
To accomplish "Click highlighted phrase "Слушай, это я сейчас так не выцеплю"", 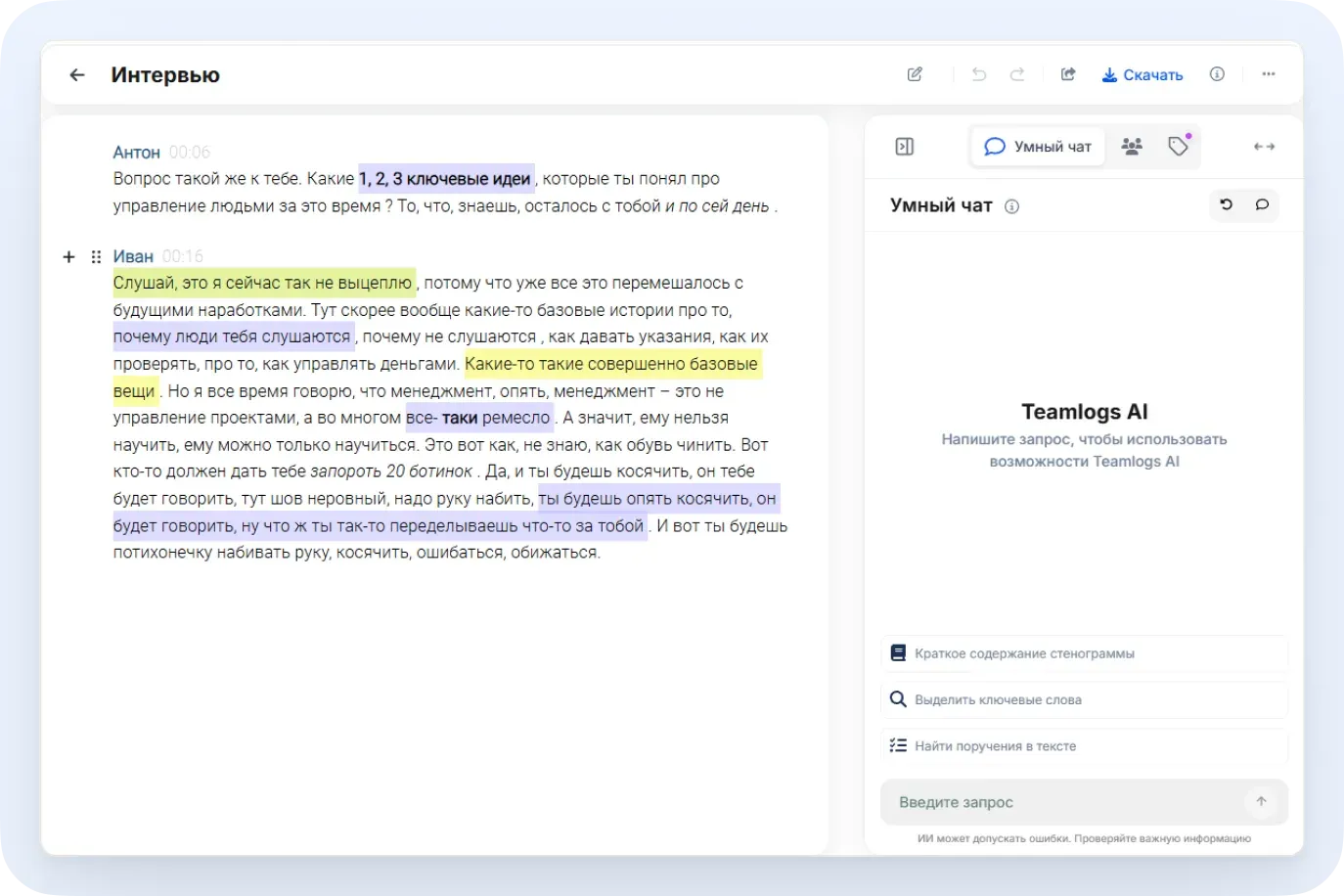I will (x=263, y=283).
